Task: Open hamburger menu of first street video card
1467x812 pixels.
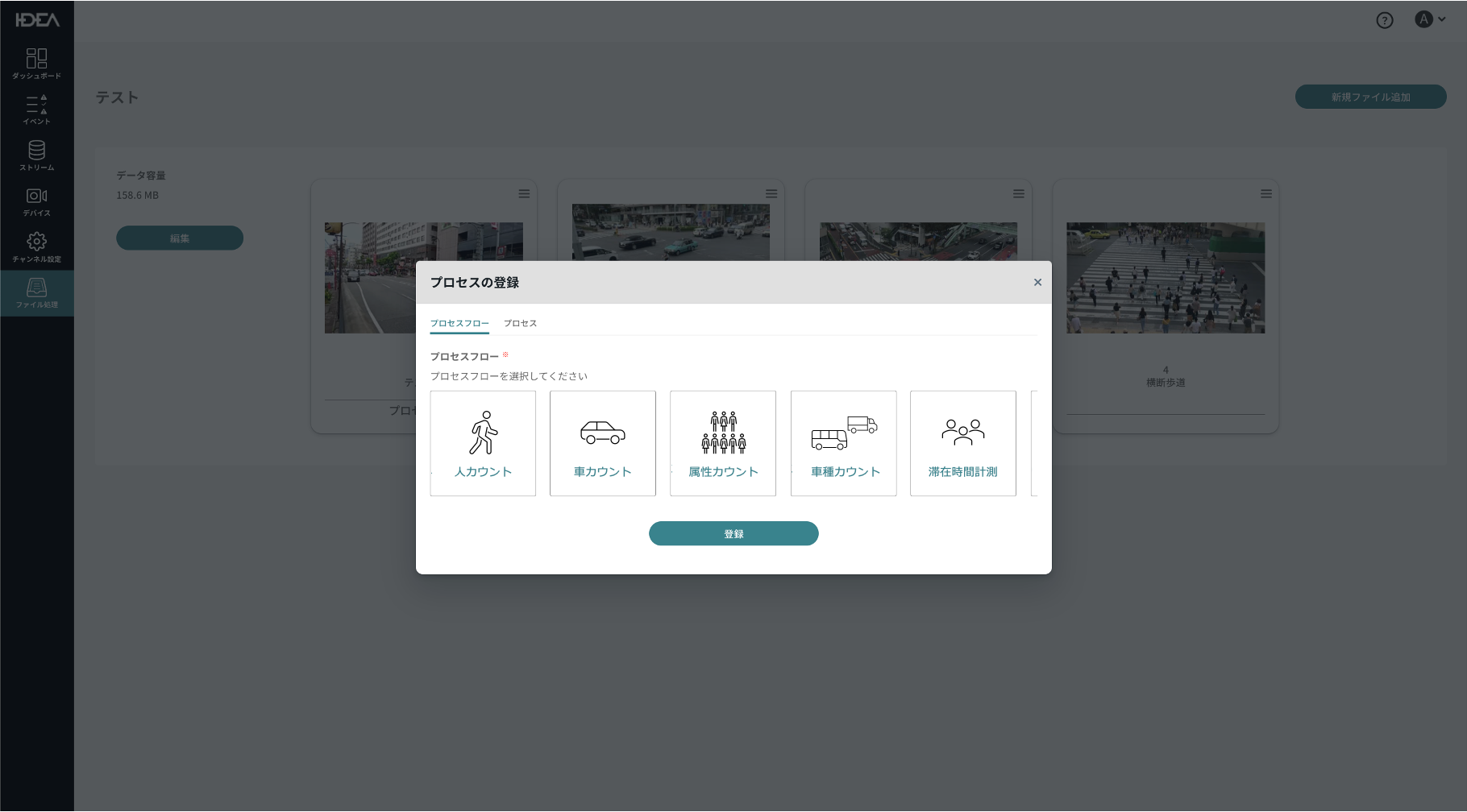Action: point(524,193)
